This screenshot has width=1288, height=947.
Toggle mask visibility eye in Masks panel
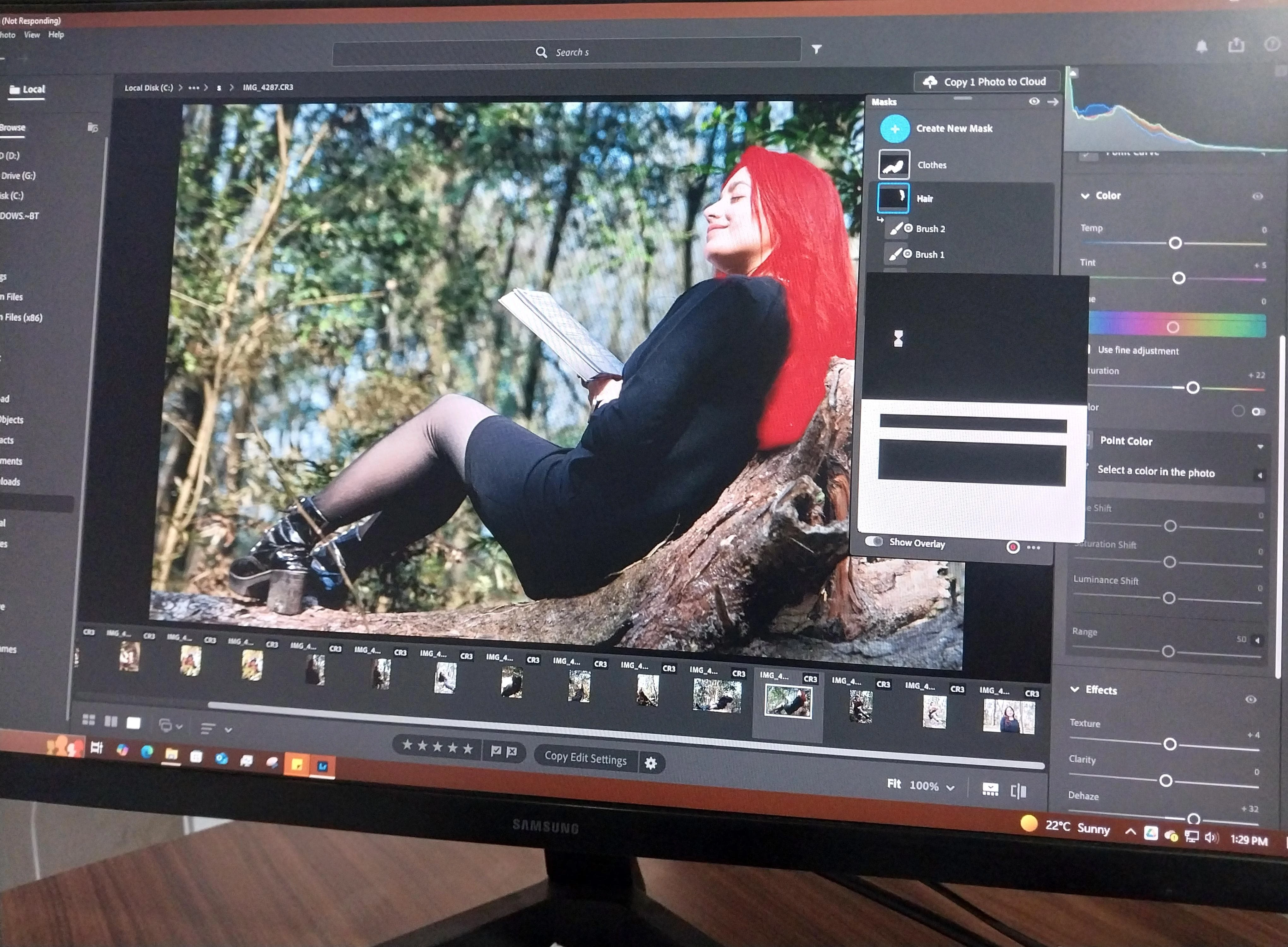click(x=1034, y=101)
